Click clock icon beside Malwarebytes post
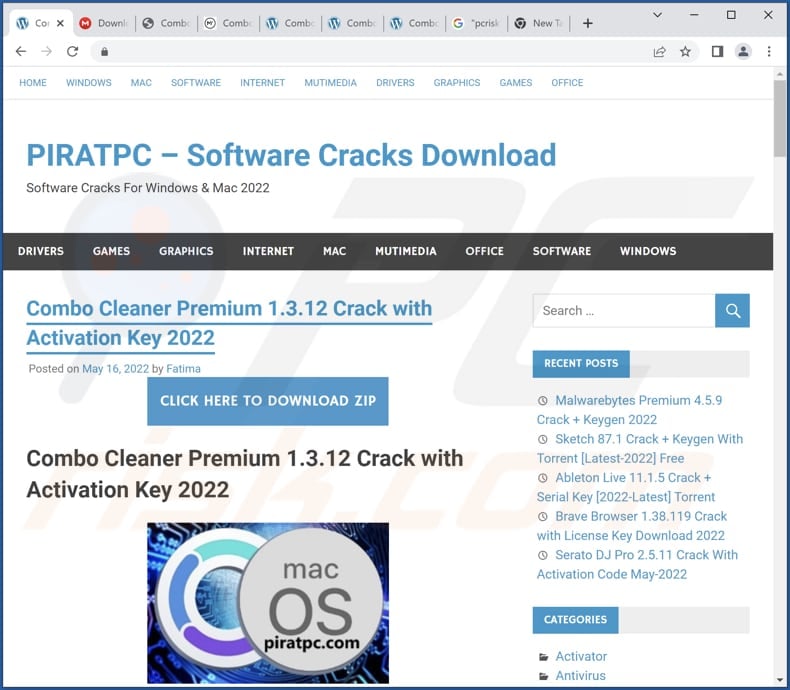This screenshot has width=790, height=690. [543, 401]
